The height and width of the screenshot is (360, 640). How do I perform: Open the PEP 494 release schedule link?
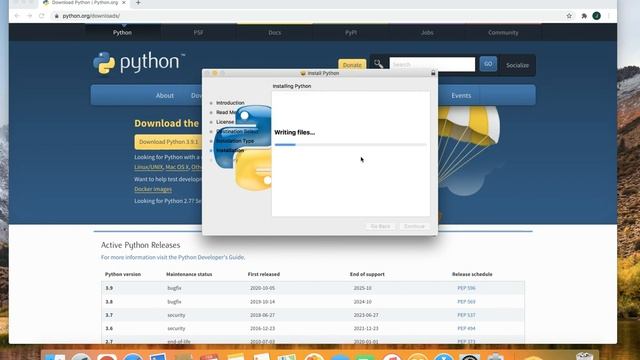point(466,329)
